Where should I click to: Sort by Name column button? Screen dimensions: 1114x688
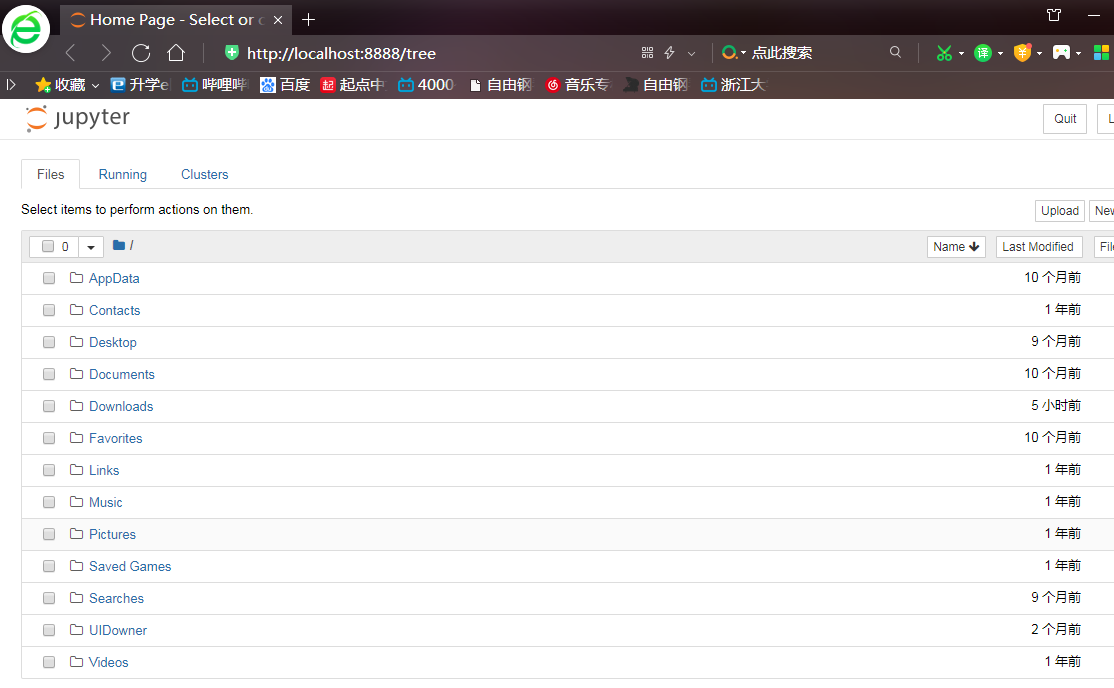tap(956, 247)
